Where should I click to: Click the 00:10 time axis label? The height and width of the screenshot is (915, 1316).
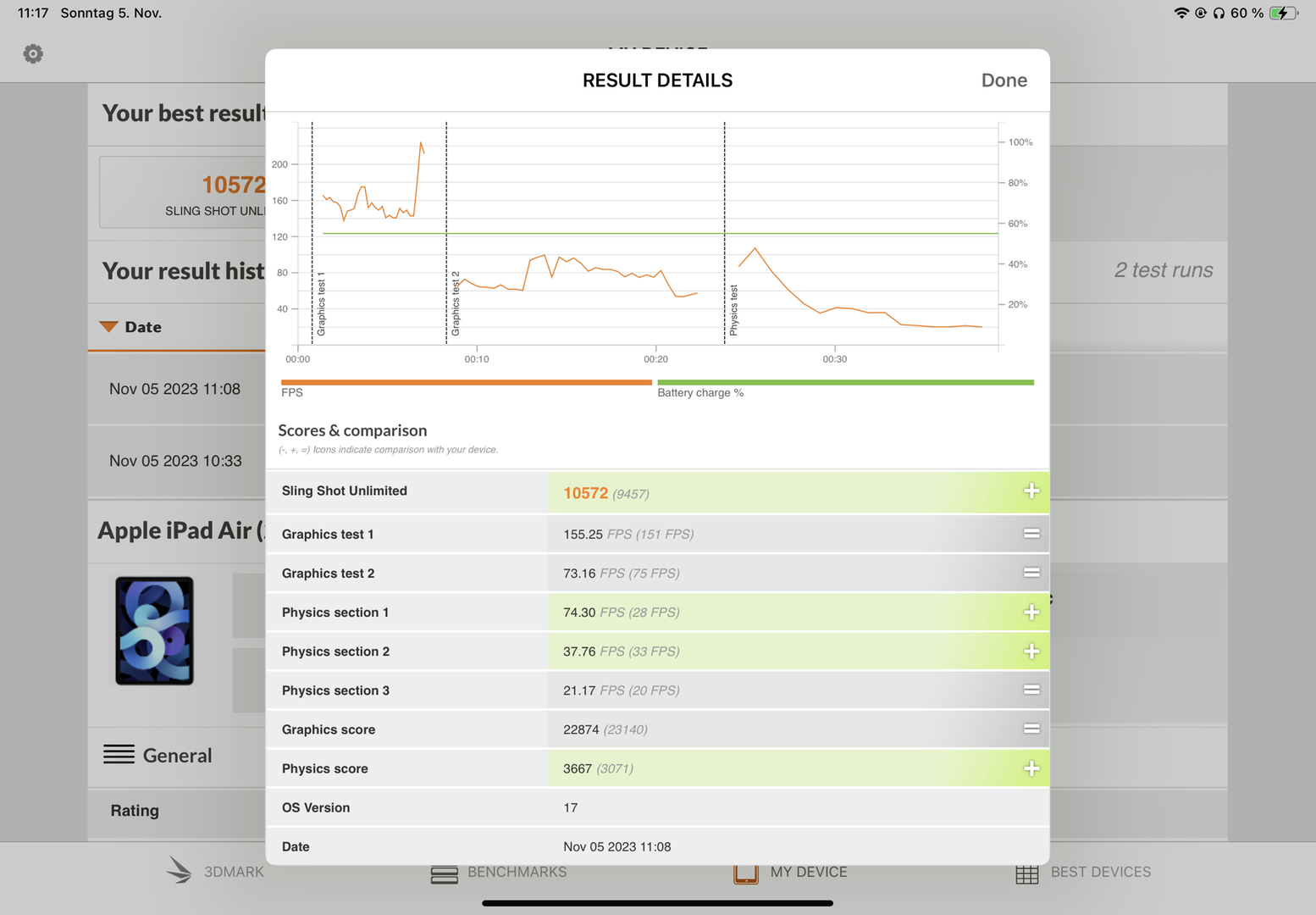pos(477,359)
